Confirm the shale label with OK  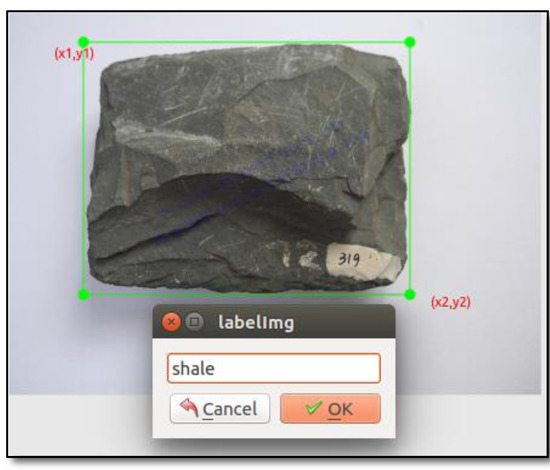tap(330, 409)
